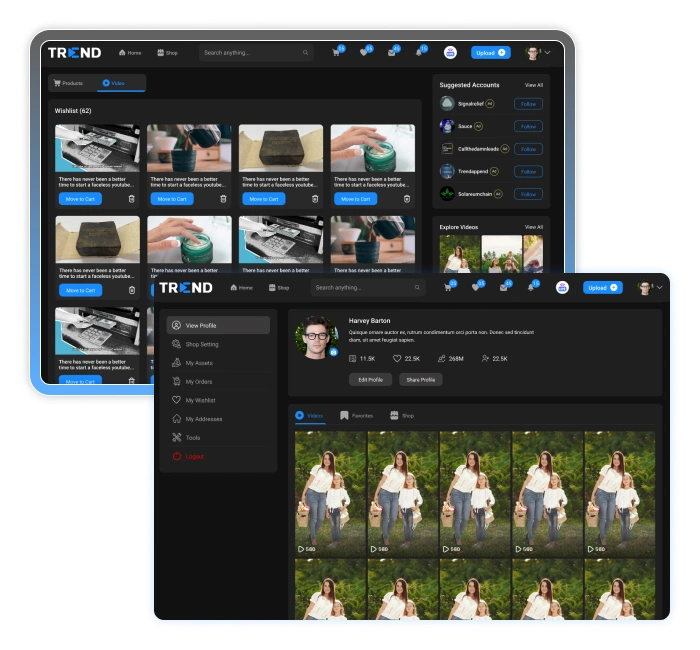Click trash icon on fourth wishlist card
Viewport: 700px width, 650px height.
click(407, 199)
